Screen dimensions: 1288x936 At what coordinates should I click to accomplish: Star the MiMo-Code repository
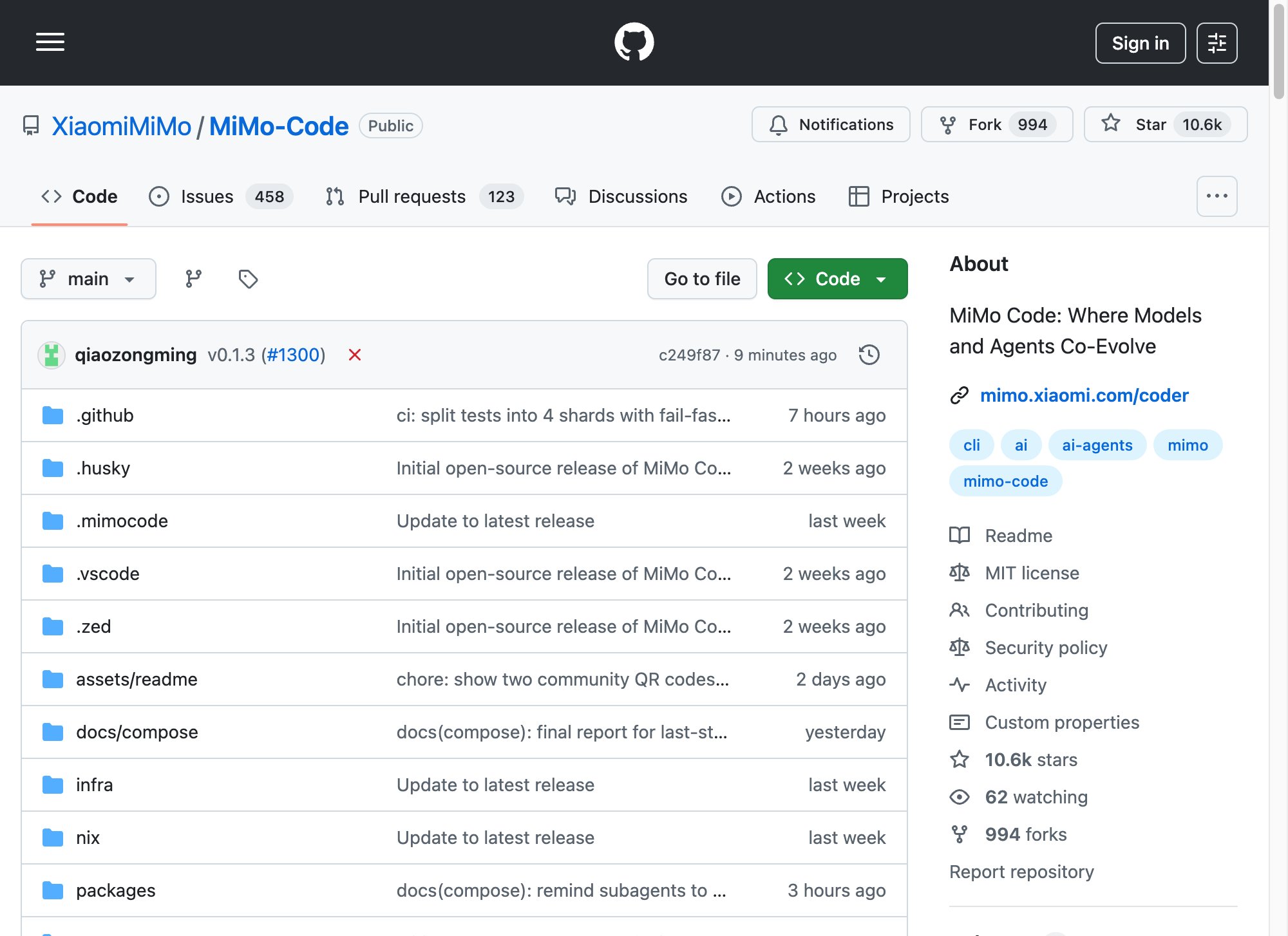tap(1166, 124)
